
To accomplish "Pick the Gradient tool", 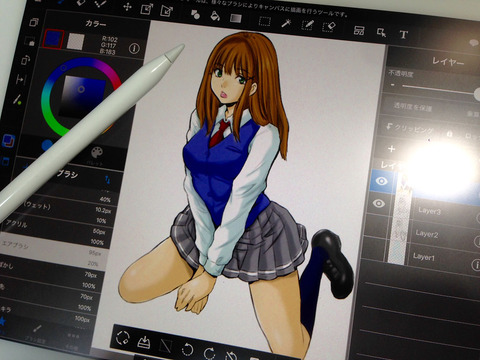I will pyautogui.click(x=236, y=18).
